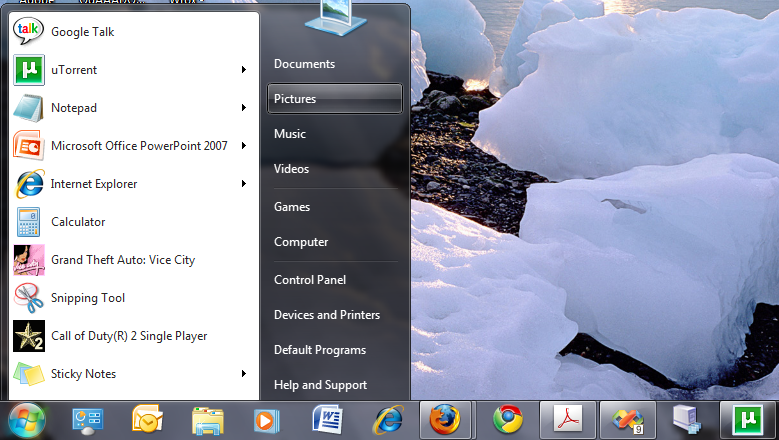Viewport: 779px width, 440px height.
Task: Open Outlook from the taskbar
Action: (147, 420)
